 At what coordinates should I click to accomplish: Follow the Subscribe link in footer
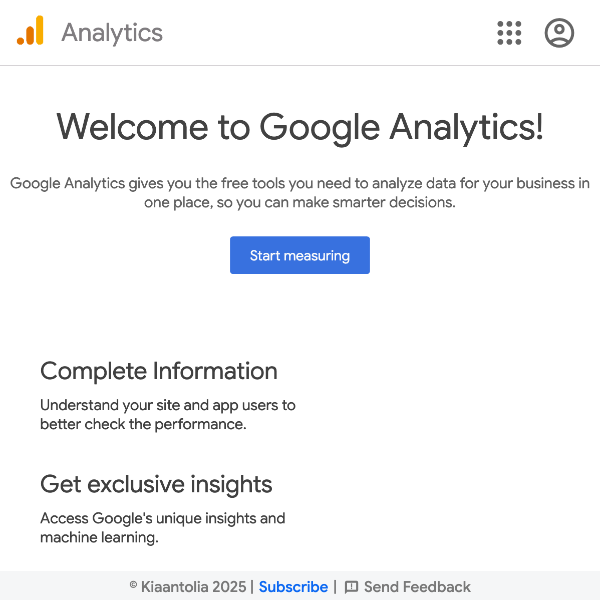click(x=293, y=587)
